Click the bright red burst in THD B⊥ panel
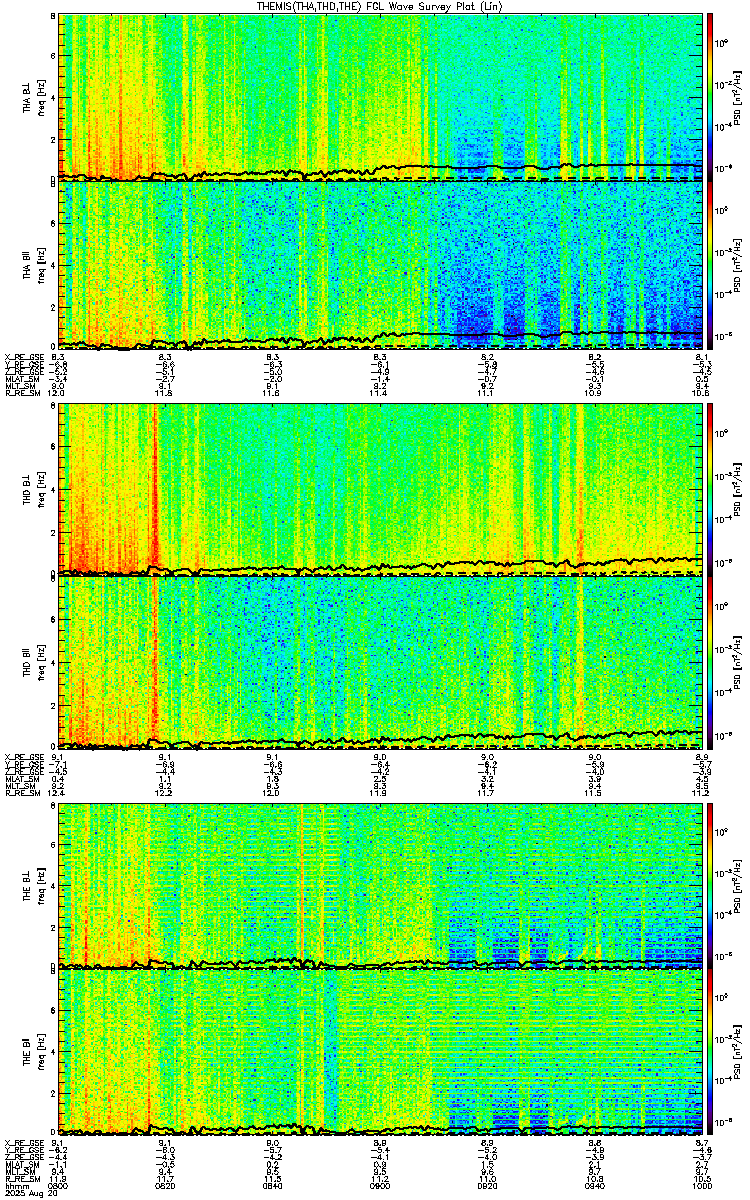 pos(155,490)
